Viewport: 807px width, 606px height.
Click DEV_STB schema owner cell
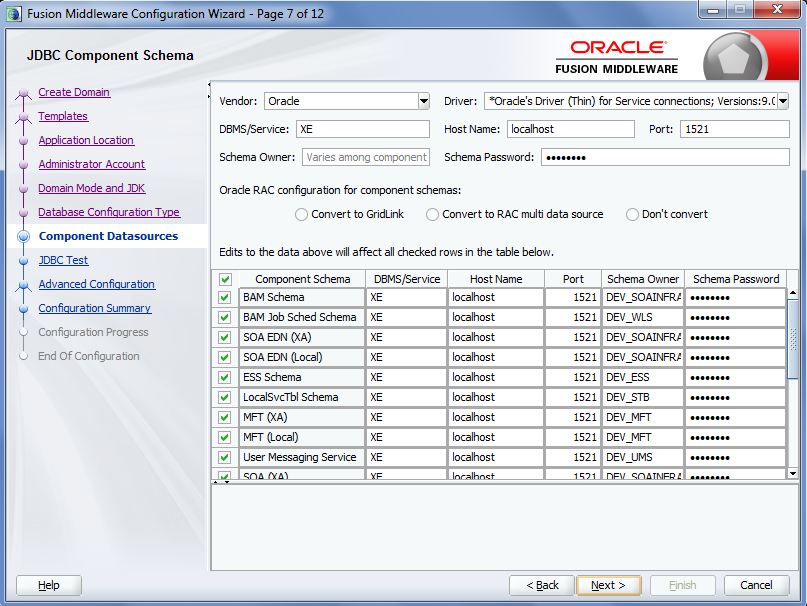click(643, 397)
